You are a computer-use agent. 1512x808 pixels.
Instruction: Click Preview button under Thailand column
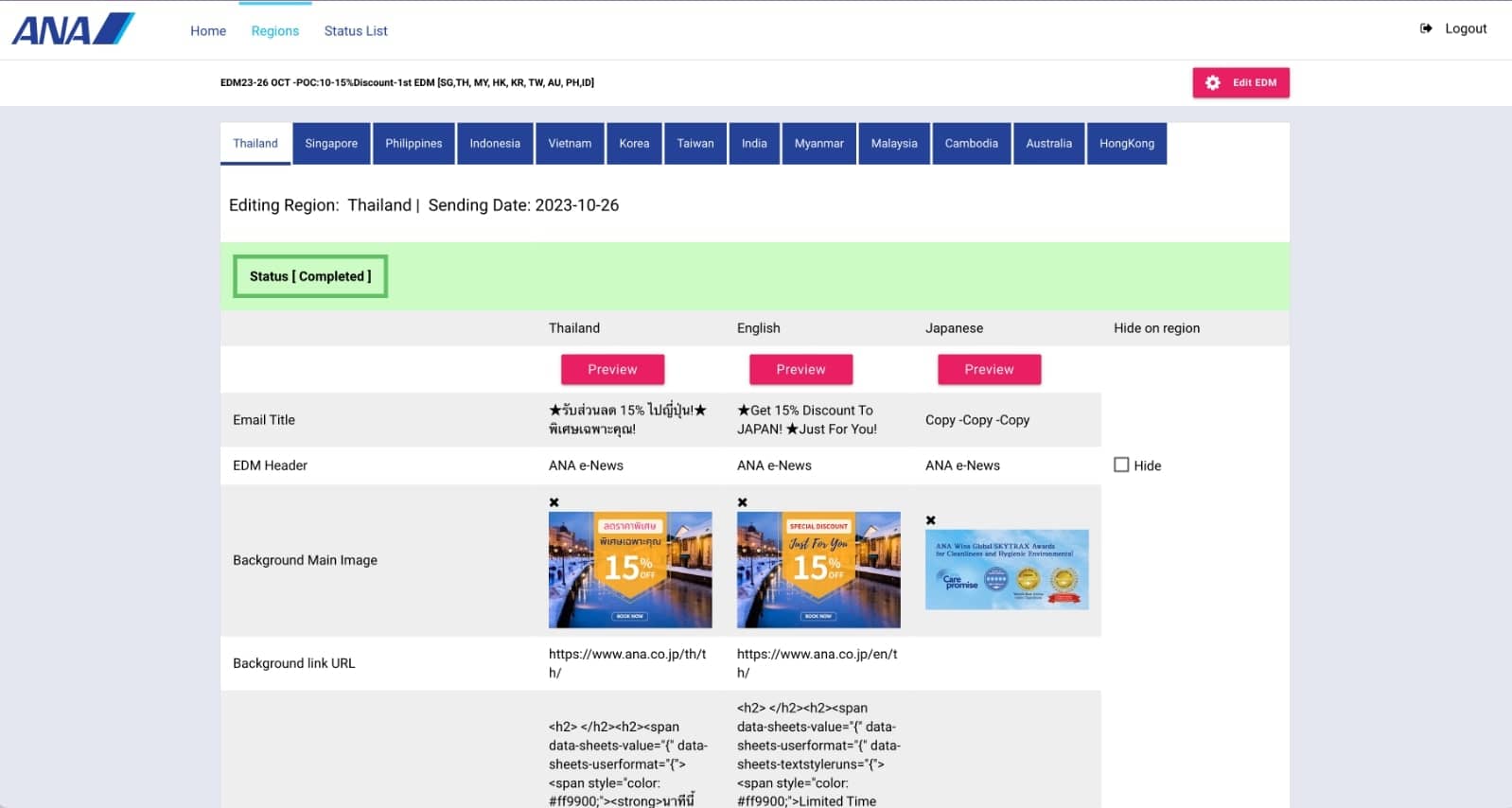point(612,369)
